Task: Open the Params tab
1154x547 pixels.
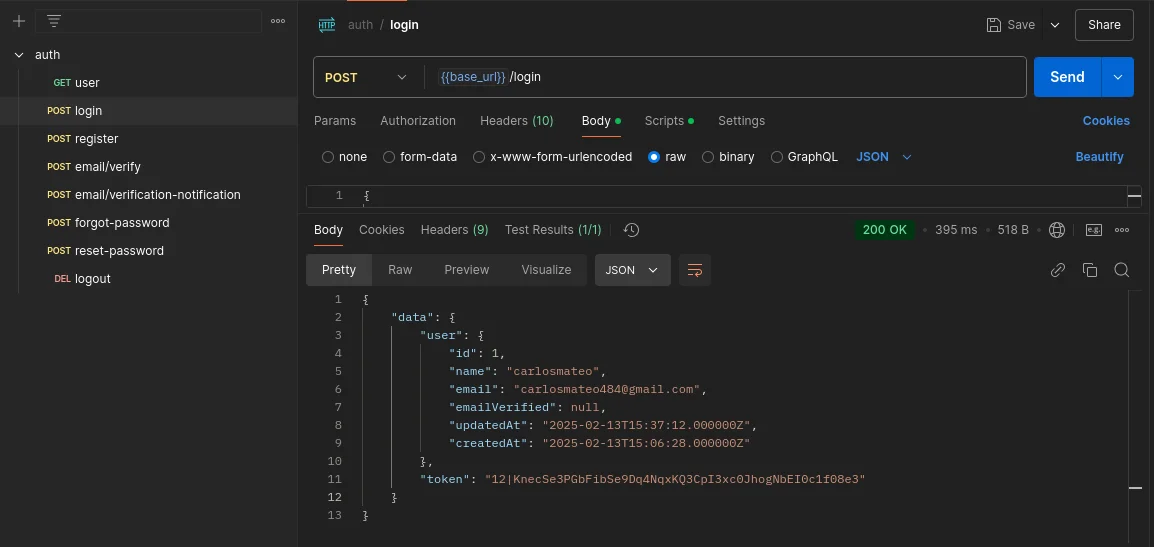Action: (x=335, y=121)
